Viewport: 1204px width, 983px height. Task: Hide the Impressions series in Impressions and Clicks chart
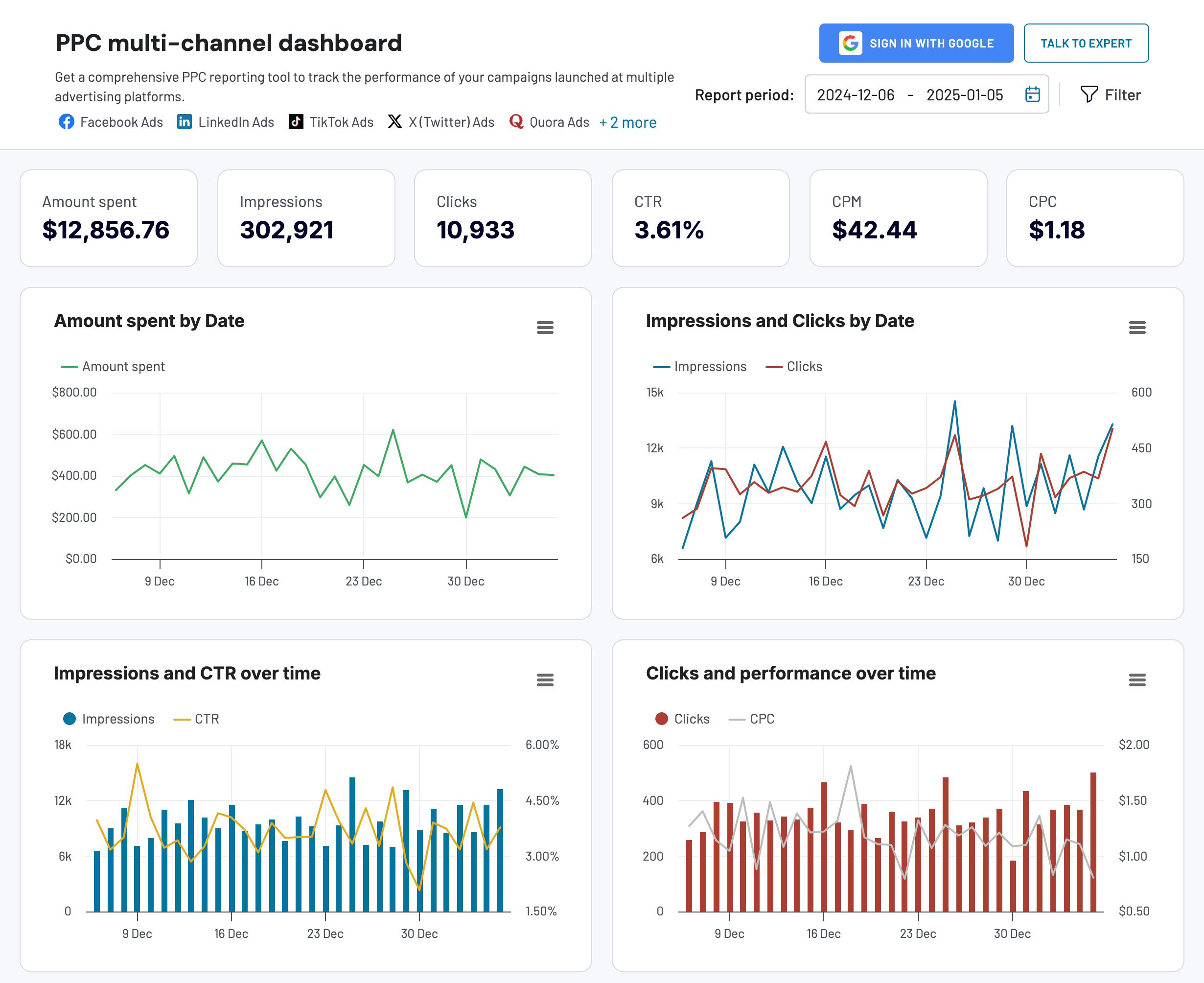click(700, 366)
